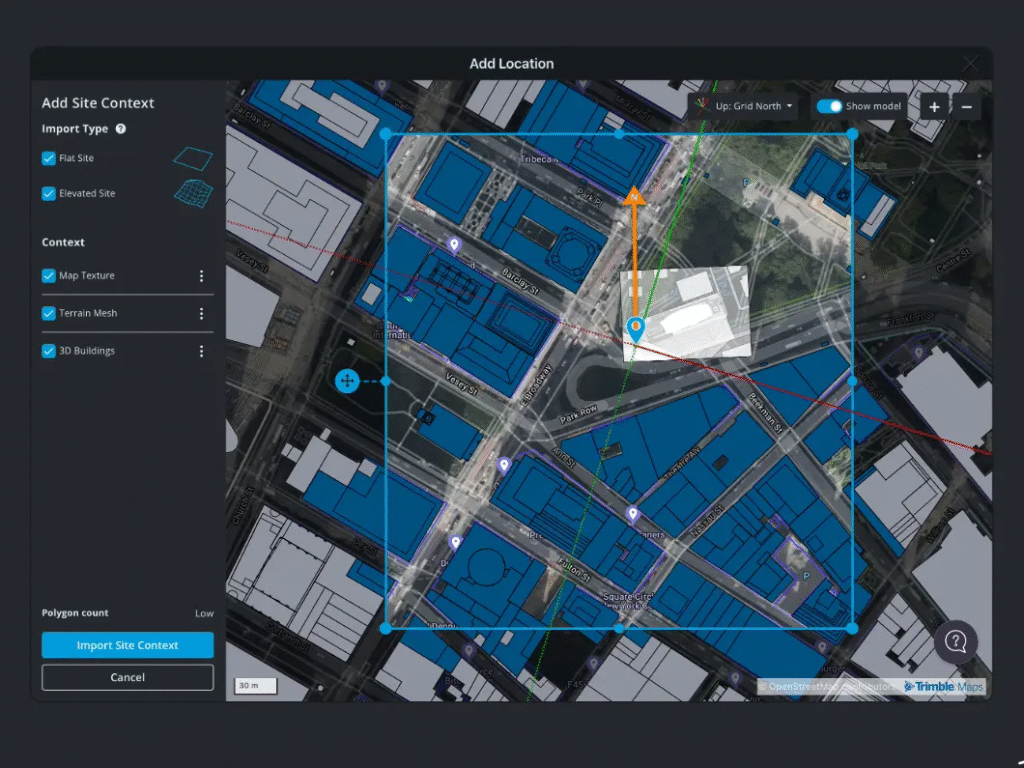This screenshot has width=1024, height=768.
Task: Open 3D Buildings more options menu
Action: 201,351
